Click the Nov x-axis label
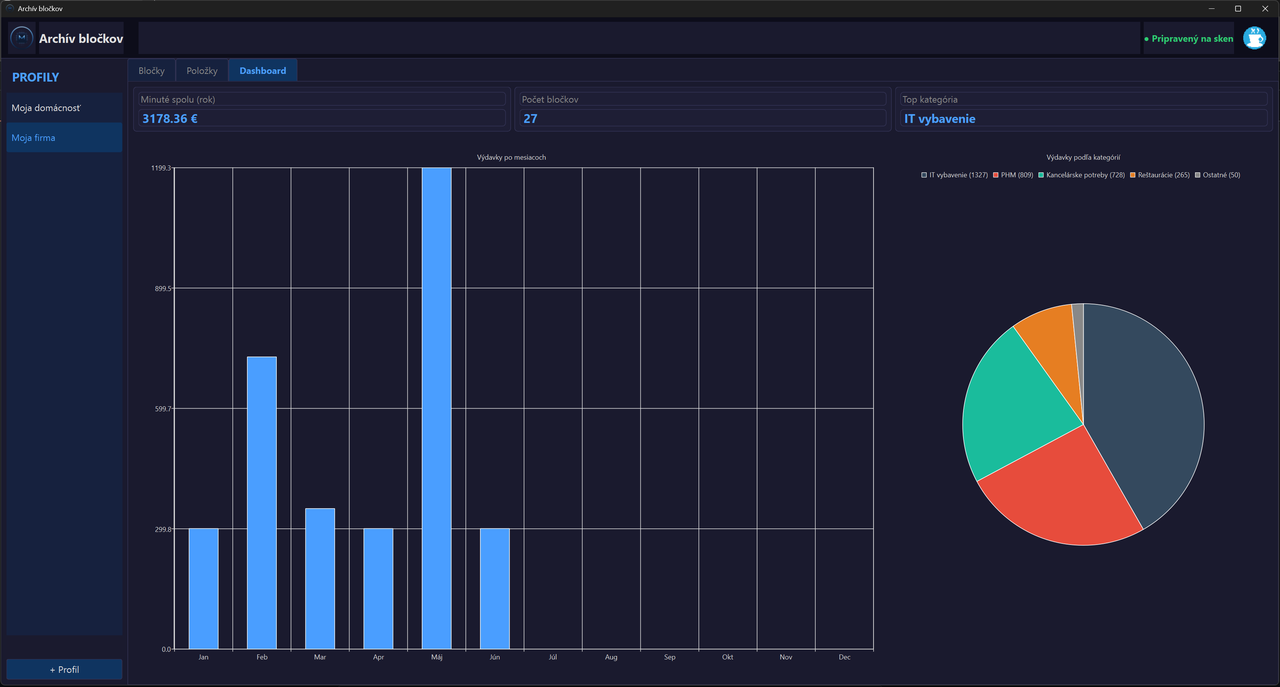Viewport: 1280px width, 687px height. [x=786, y=657]
